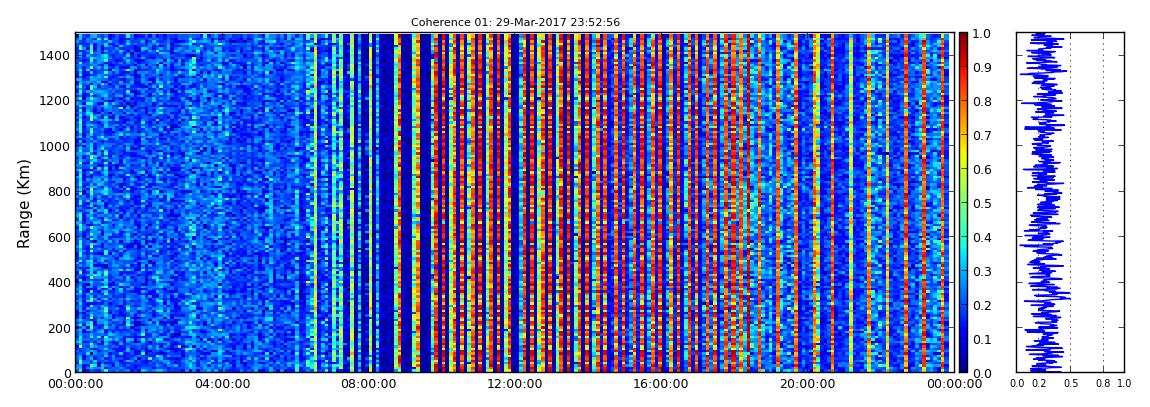Viewport: 1150px width, 407px height.
Task: Click the 0.2 label under profile plot
Action: [x=1038, y=384]
